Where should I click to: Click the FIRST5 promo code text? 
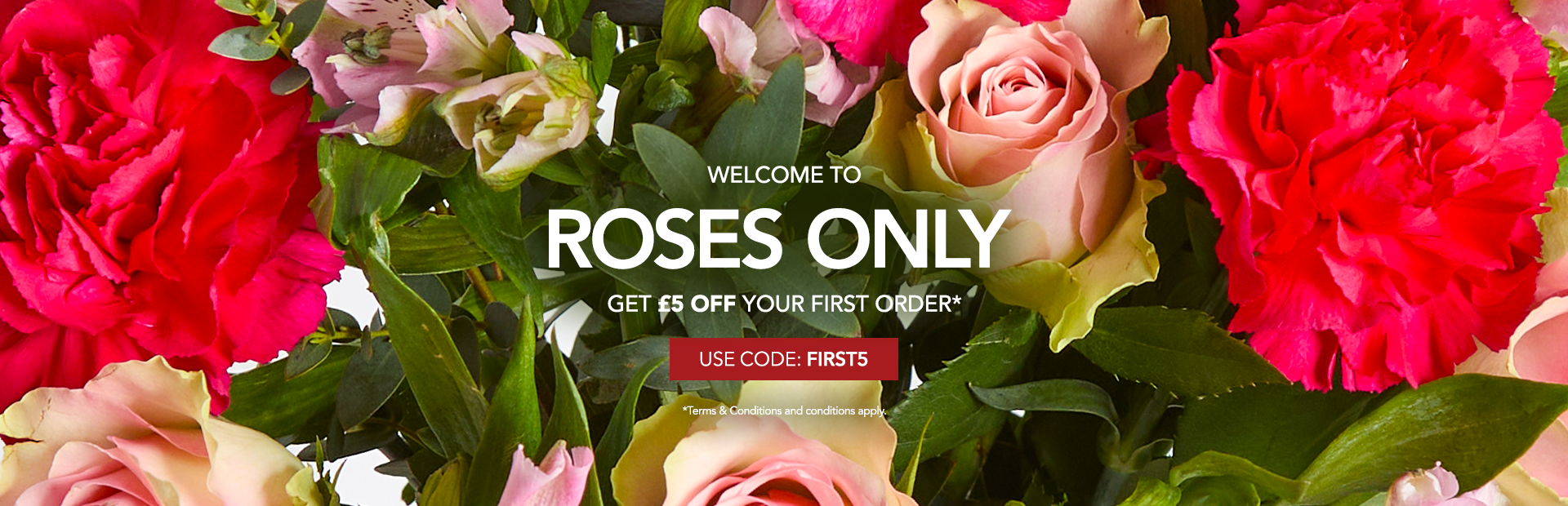(837, 359)
